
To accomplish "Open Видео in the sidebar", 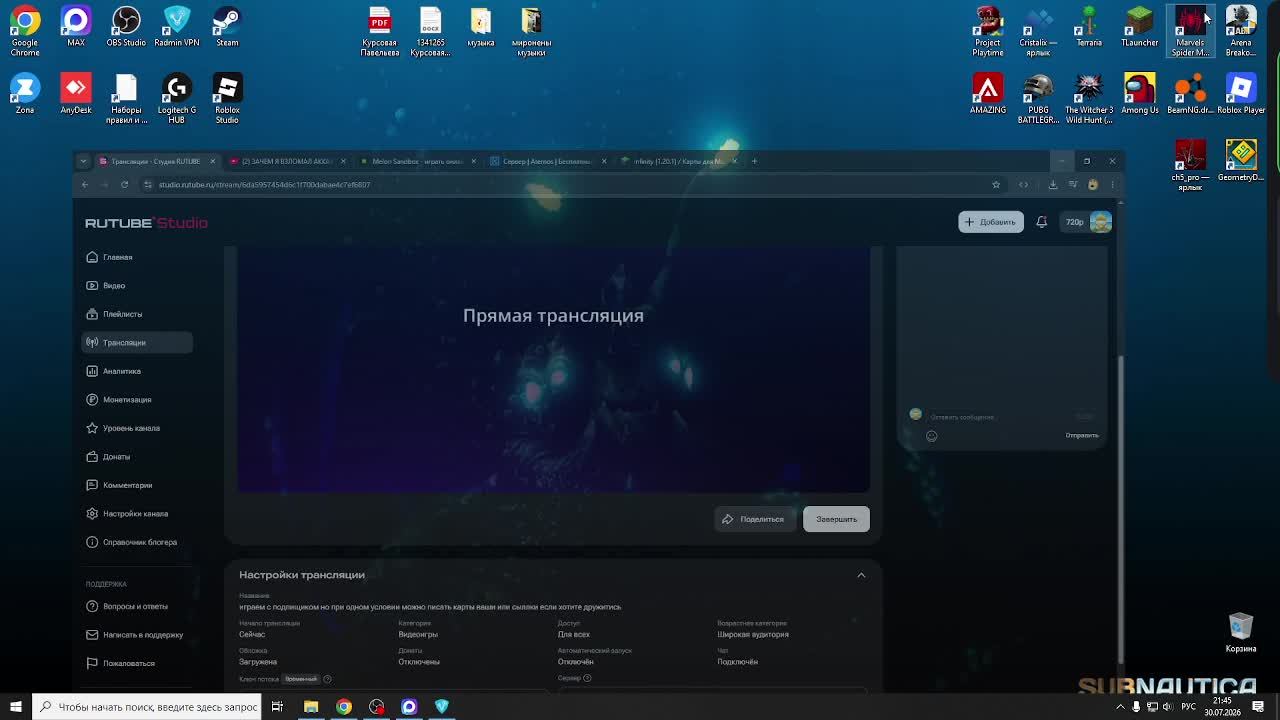I will 137,286.
